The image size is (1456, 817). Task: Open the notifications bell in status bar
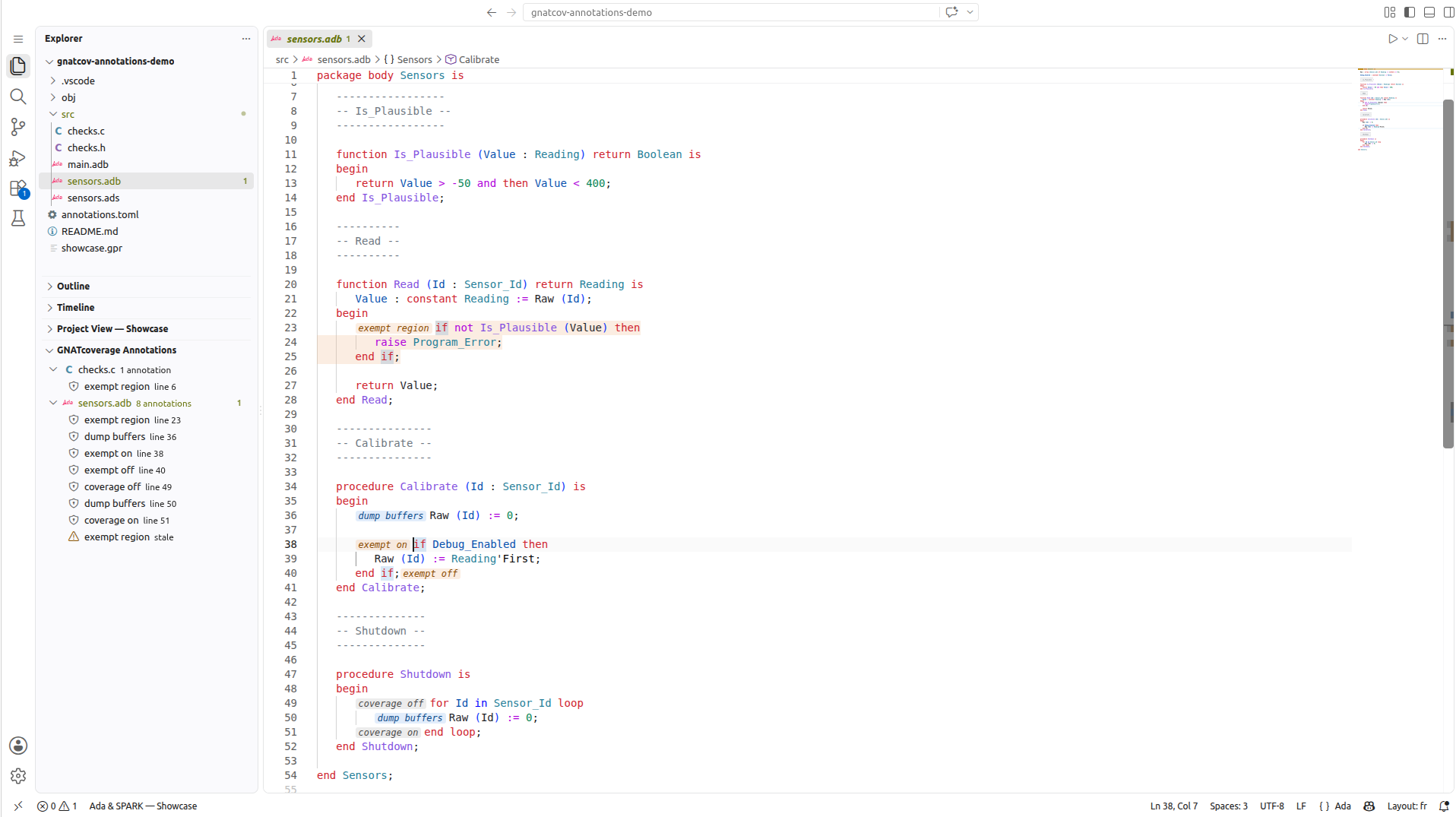(1444, 806)
